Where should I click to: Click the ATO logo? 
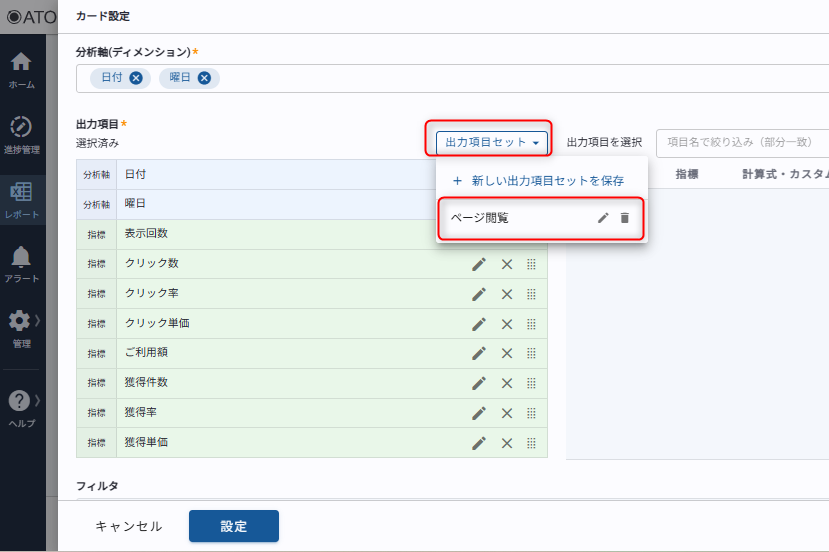(x=32, y=17)
